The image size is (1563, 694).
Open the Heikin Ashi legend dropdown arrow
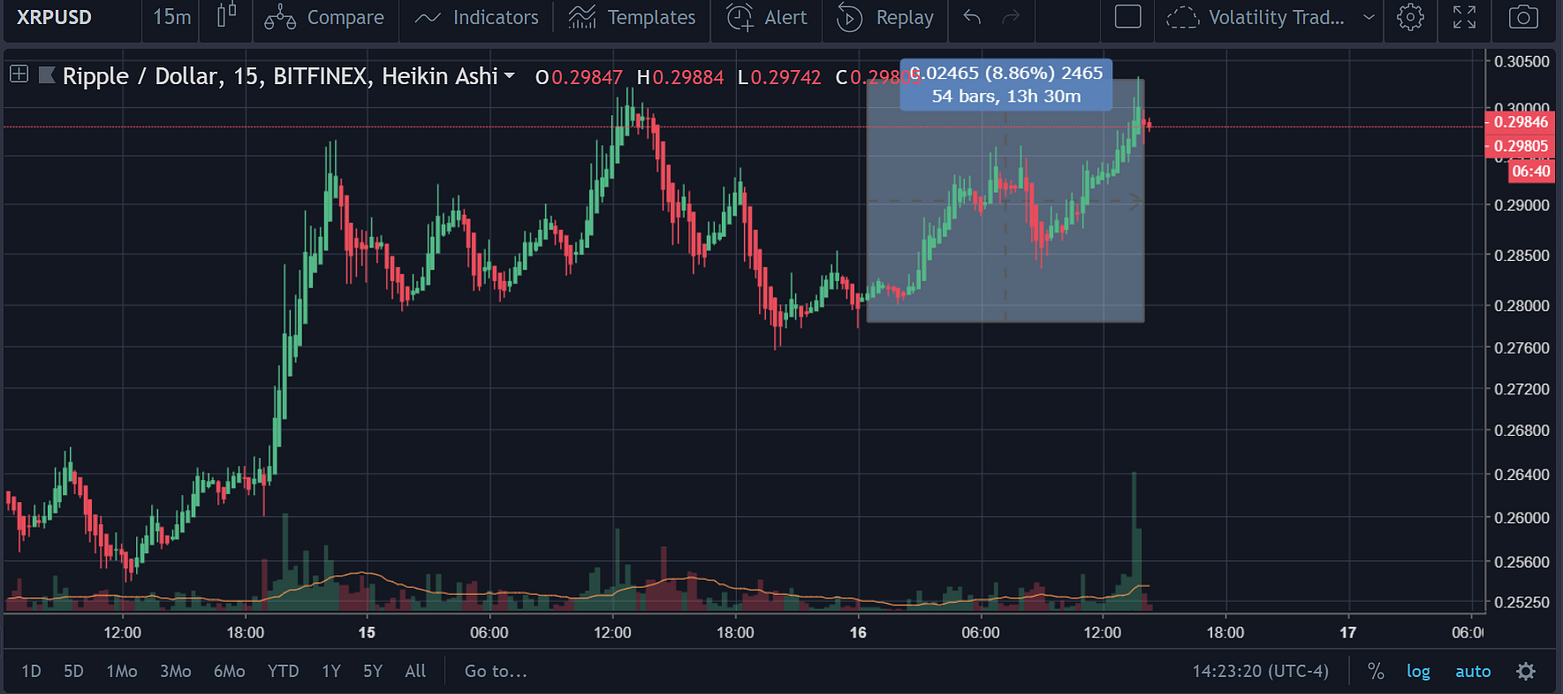point(510,76)
